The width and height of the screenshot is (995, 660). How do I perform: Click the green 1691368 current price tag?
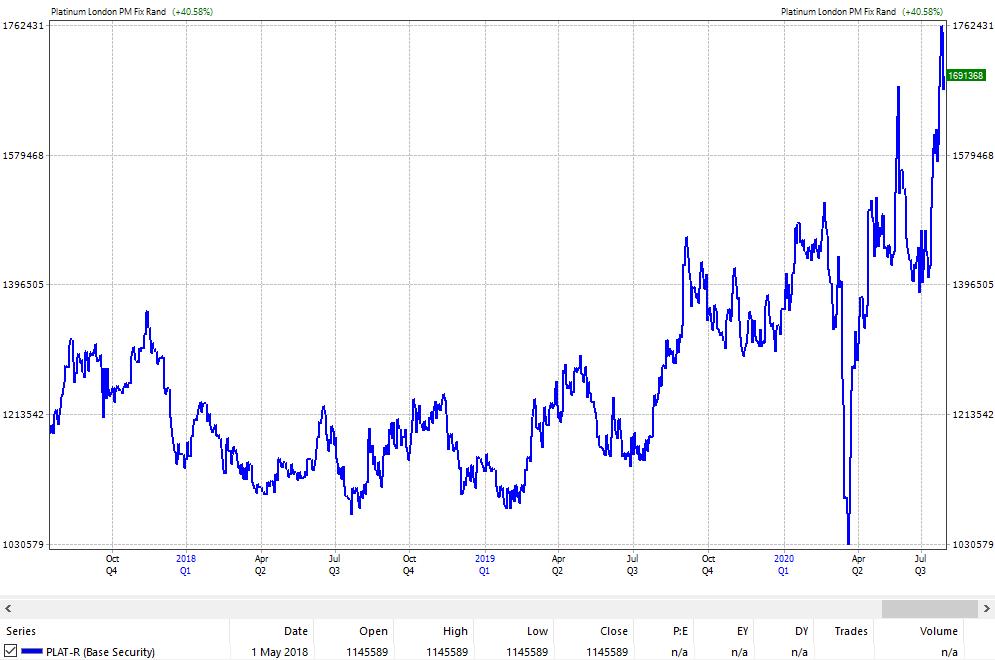tap(966, 75)
